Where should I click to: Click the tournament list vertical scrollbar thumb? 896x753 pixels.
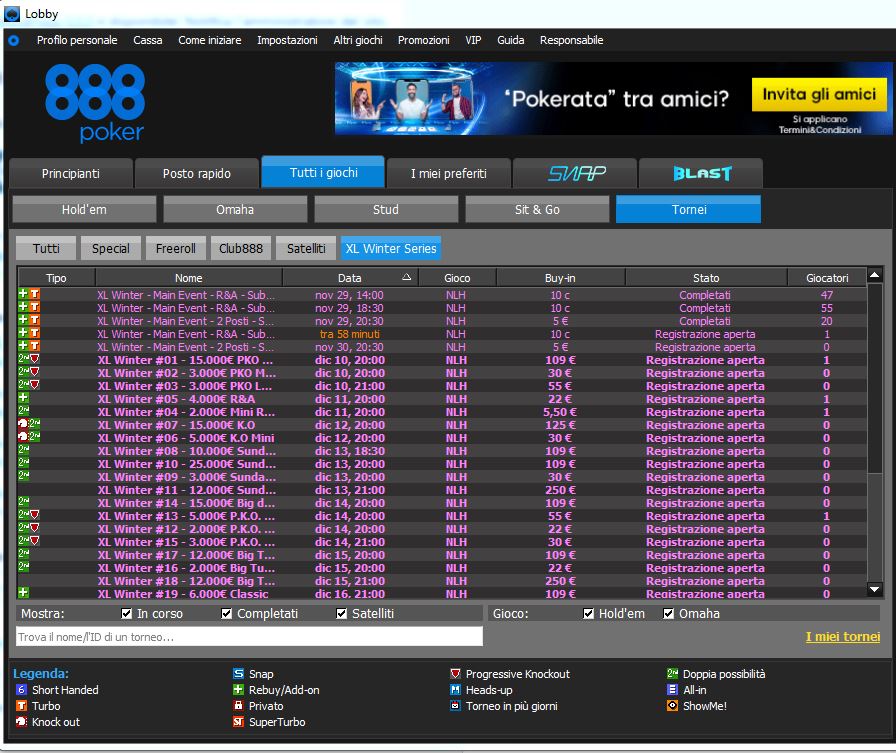tap(874, 378)
